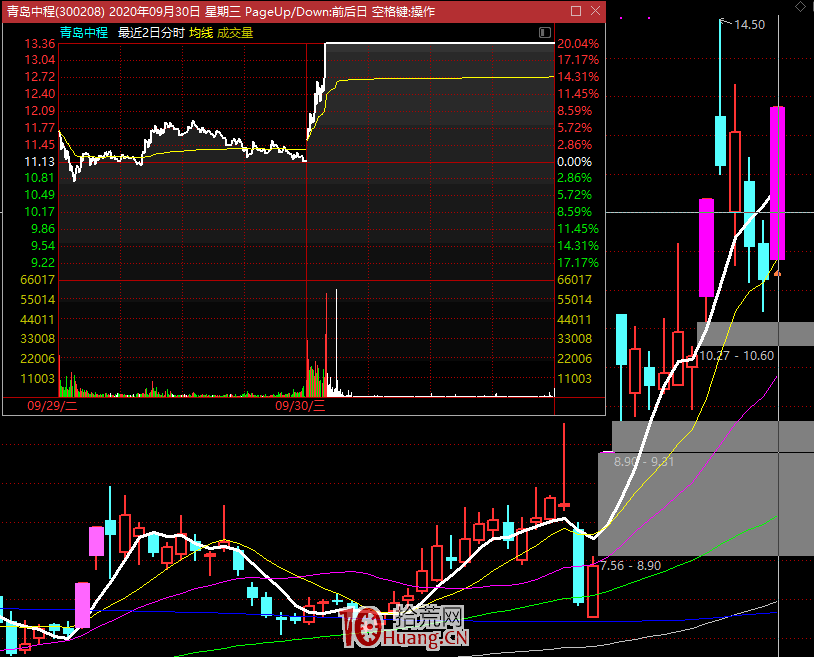Click 55014 on the left volume axis
Screen dimensions: 814x657
coord(37,300)
